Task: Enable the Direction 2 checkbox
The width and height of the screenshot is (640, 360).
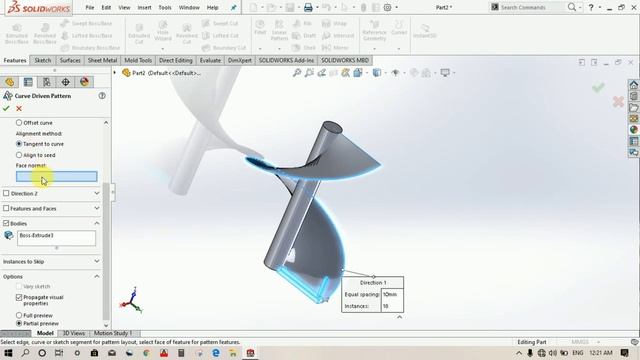Action: [6, 193]
